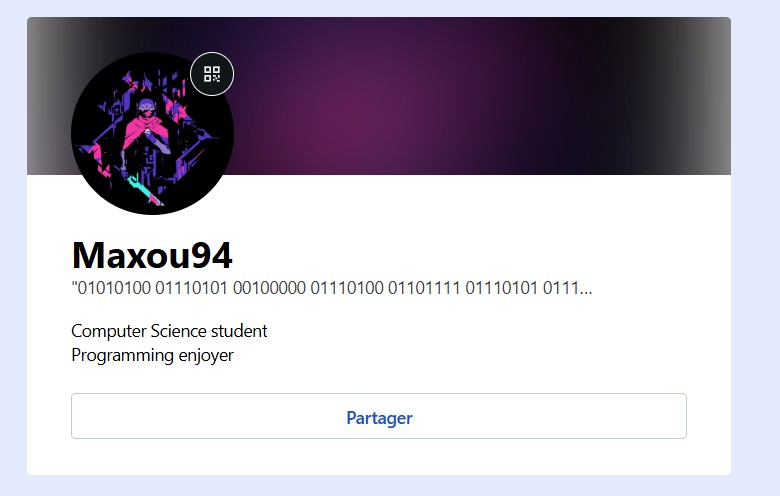The image size is (780, 496).
Task: Click the word "student" in bio
Action: [x=239, y=331]
